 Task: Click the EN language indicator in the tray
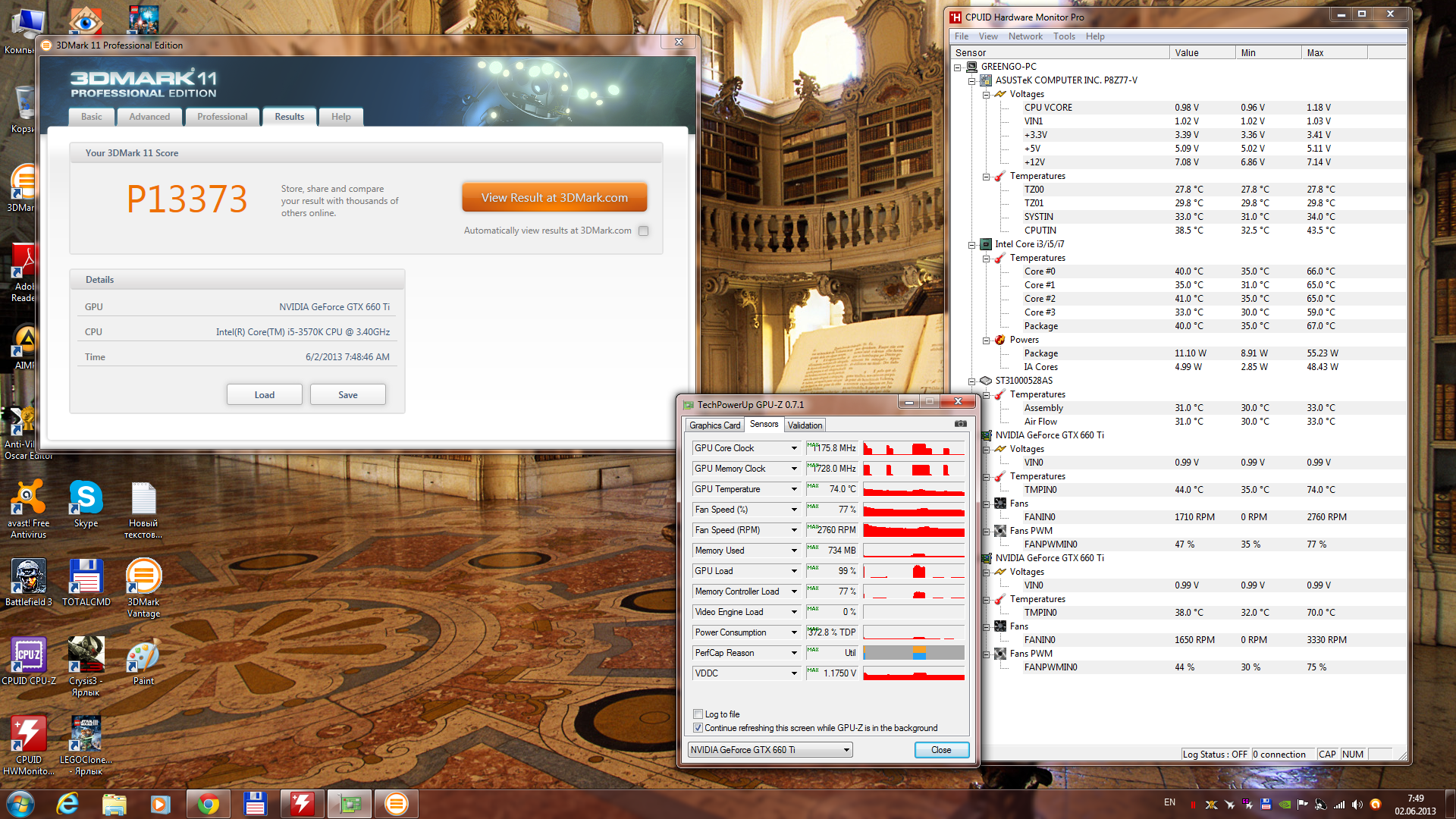(1169, 802)
